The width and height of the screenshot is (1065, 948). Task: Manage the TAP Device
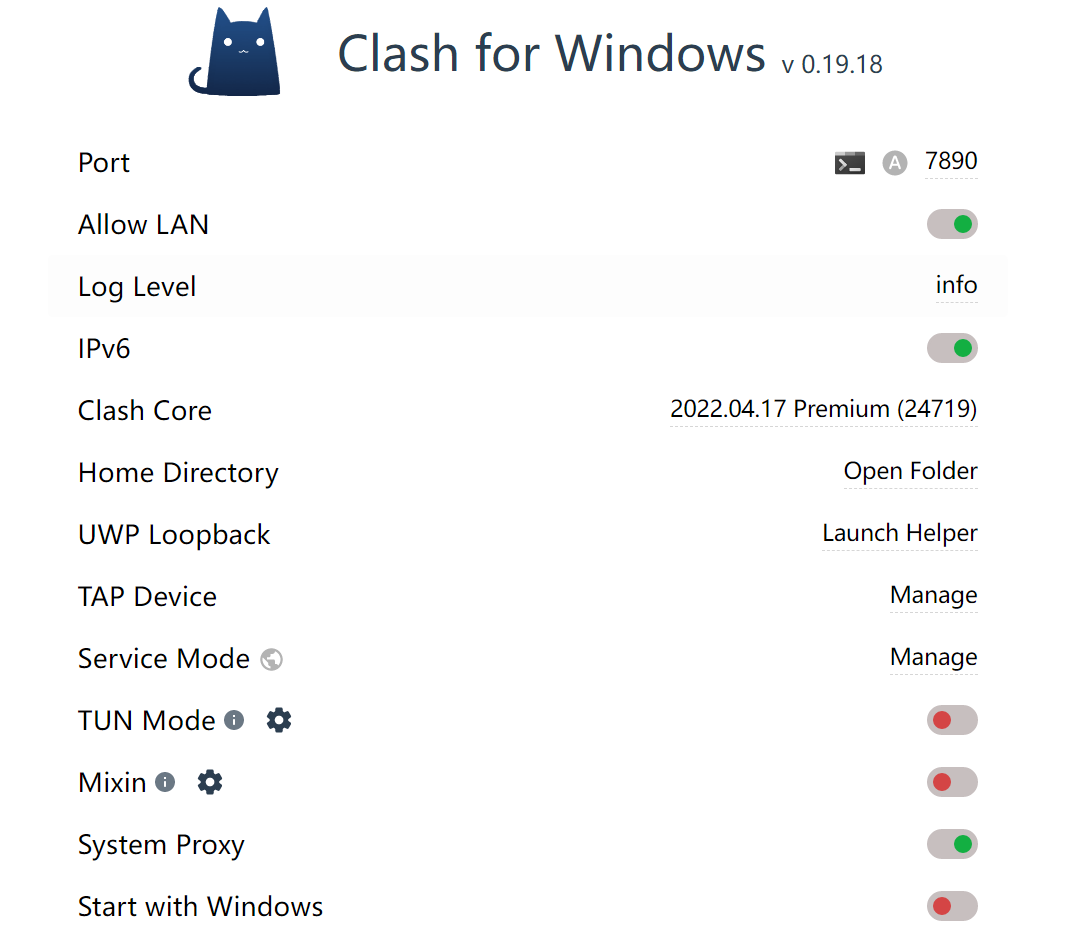point(933,595)
